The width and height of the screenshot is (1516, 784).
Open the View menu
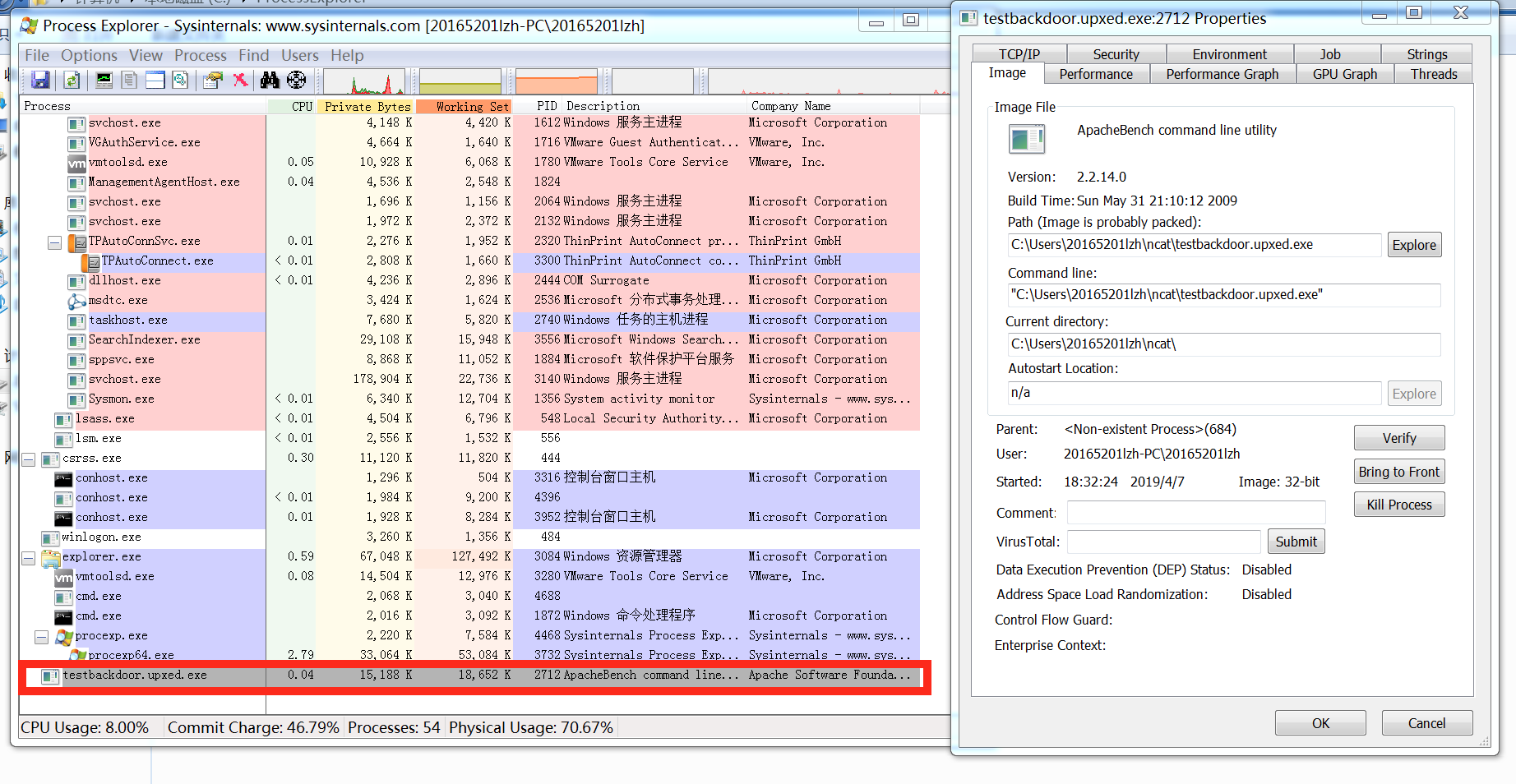pos(146,55)
